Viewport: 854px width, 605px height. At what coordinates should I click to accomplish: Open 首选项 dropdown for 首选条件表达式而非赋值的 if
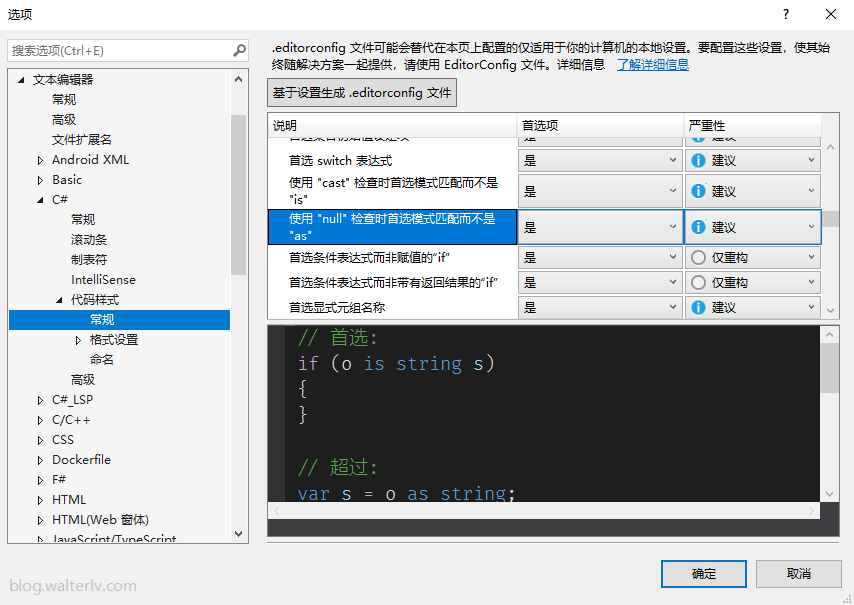(x=600, y=258)
